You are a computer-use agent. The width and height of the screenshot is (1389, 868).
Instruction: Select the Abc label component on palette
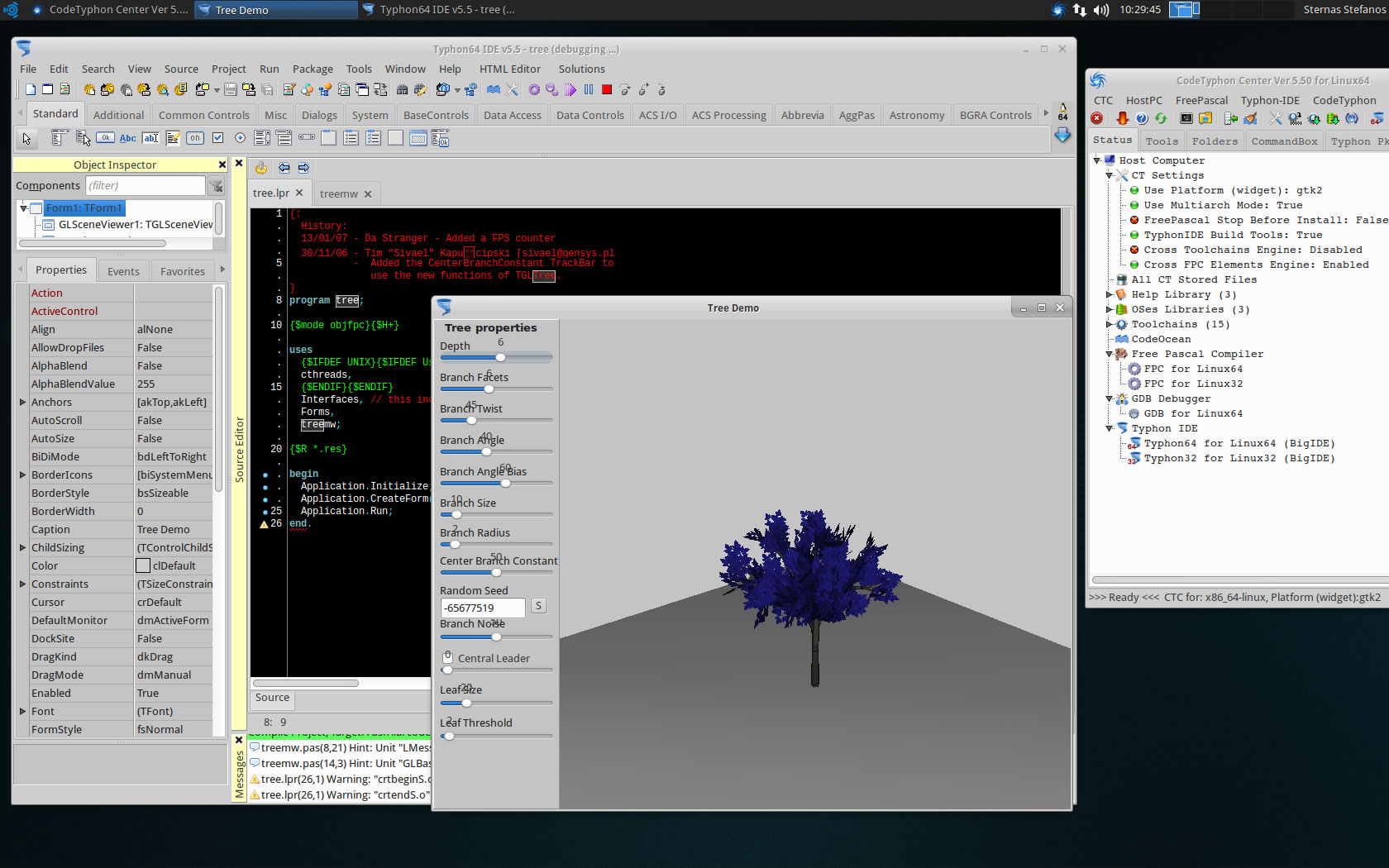(x=127, y=138)
